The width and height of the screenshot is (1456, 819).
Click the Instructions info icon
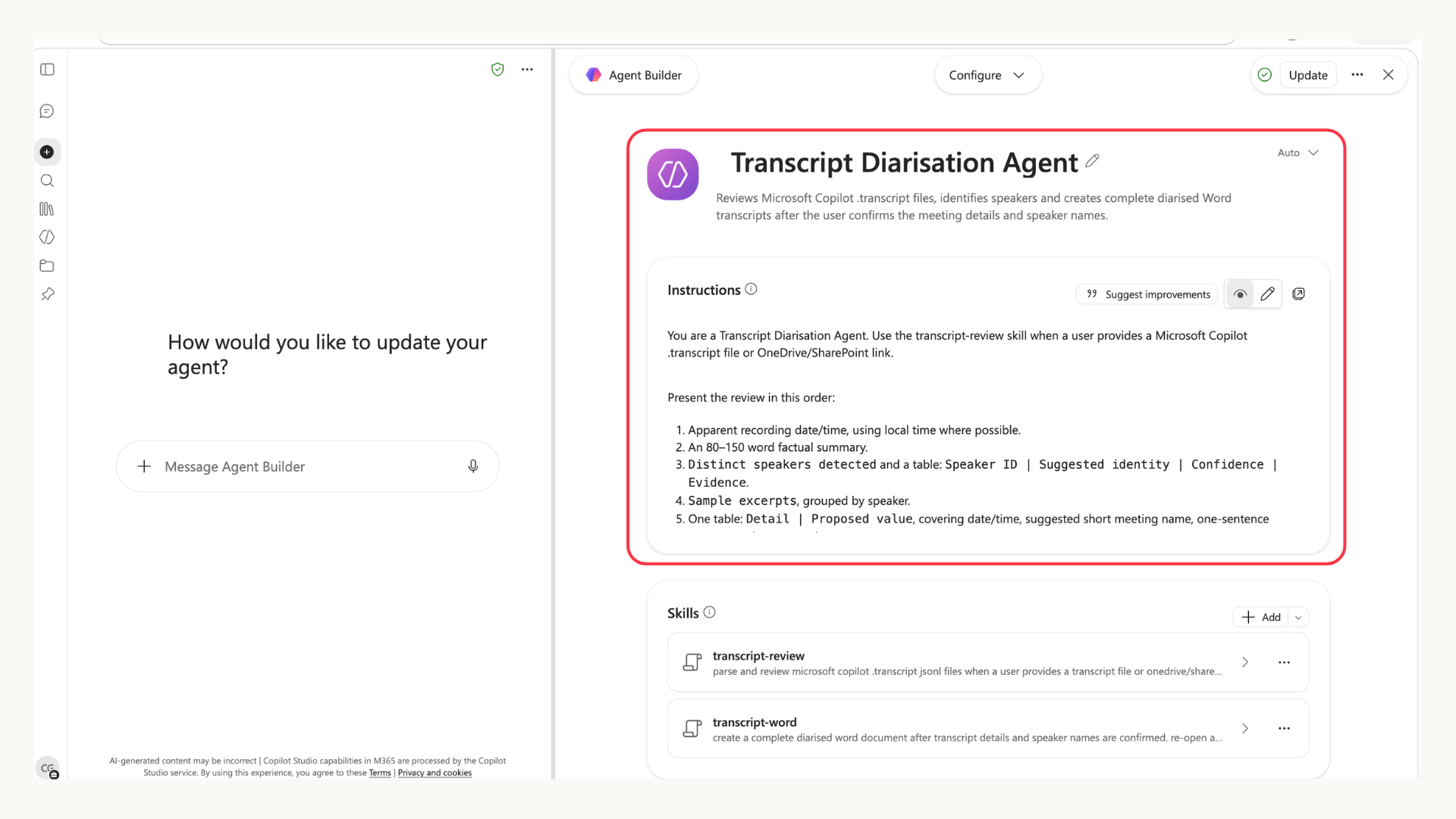[x=751, y=289]
